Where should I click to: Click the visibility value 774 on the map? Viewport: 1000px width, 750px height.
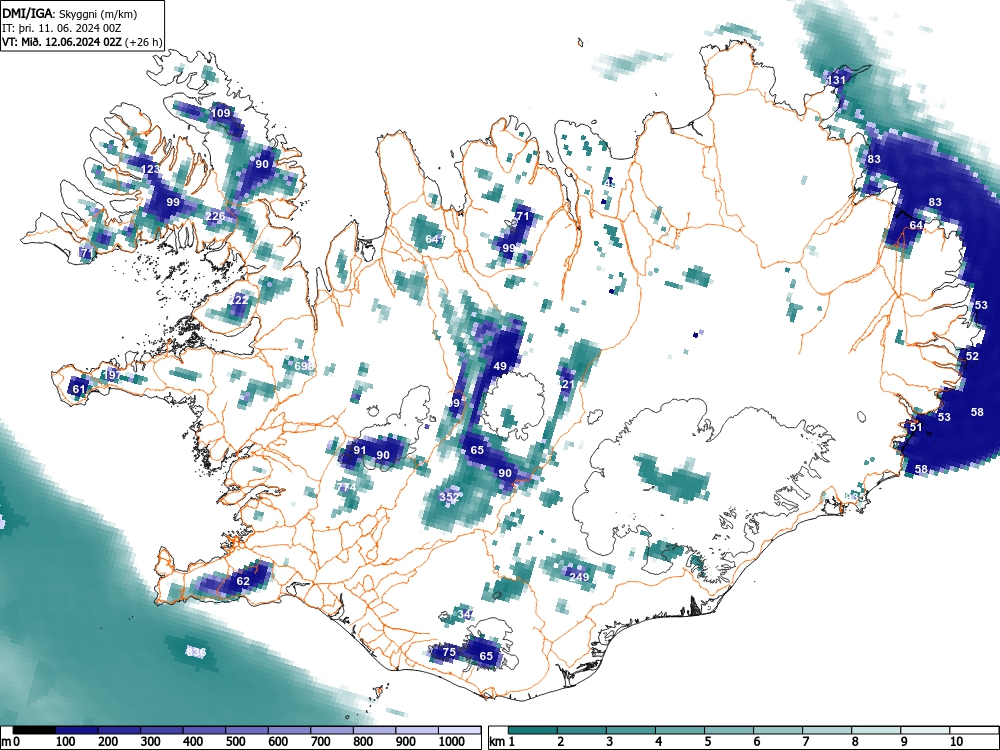pos(348,487)
